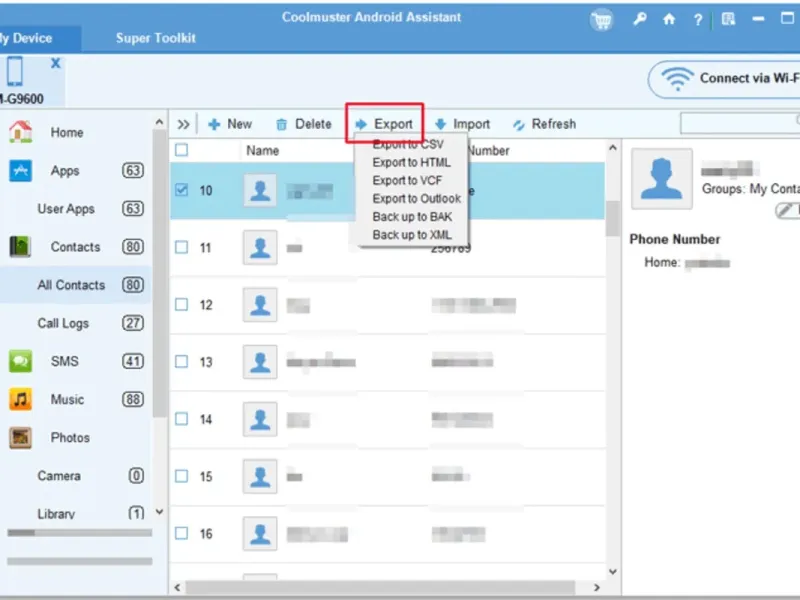Viewport: 800px width, 600px height.
Task: Click the Photos picture icon
Action: click(20, 437)
